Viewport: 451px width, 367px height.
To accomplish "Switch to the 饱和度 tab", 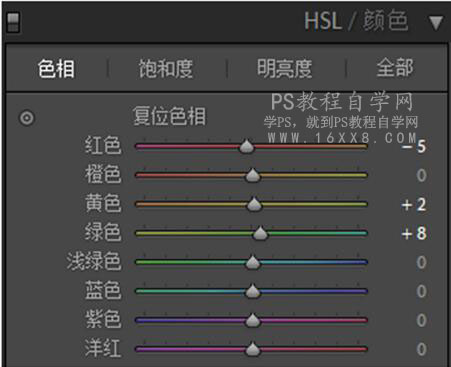I will 166,69.
